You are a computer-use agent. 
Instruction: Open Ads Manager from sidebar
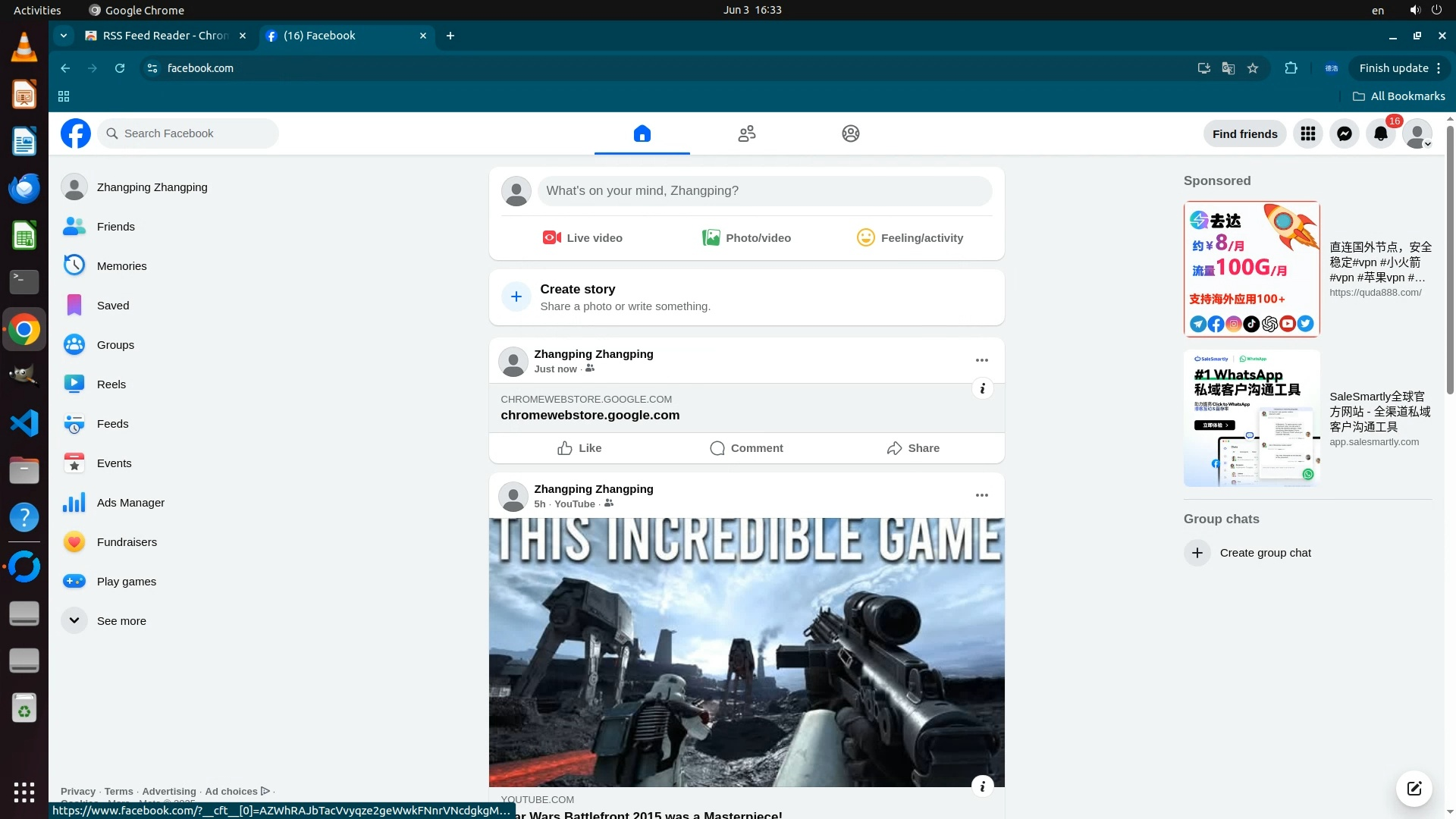pos(130,503)
